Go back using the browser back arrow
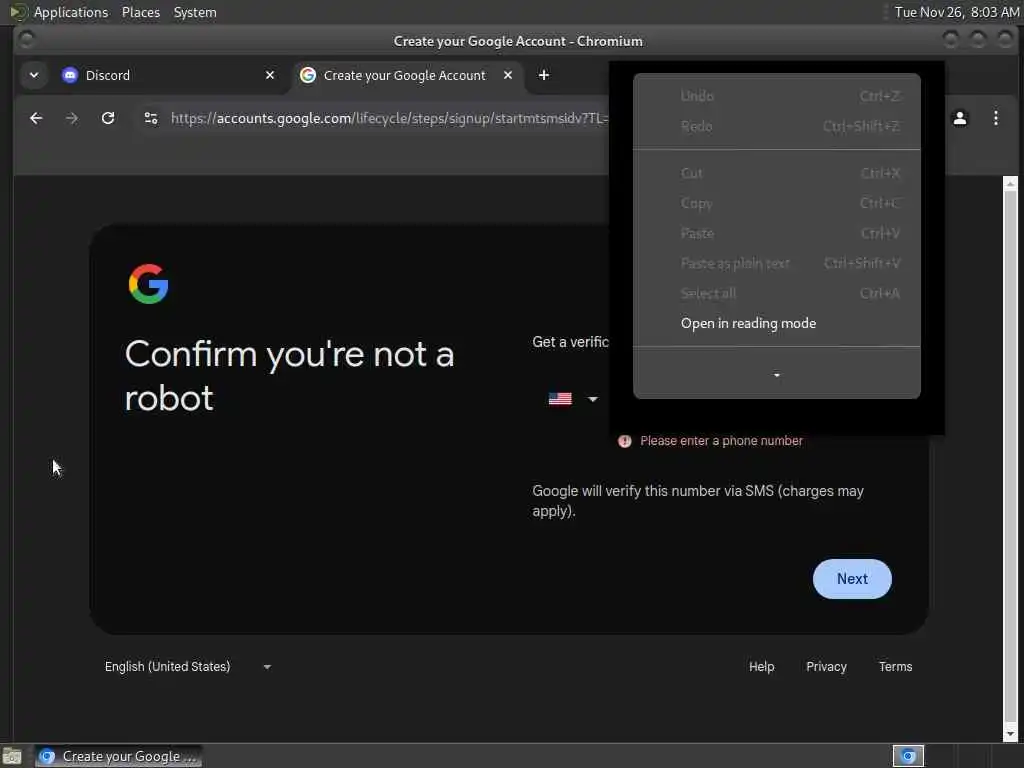1024x768 pixels. point(36,118)
